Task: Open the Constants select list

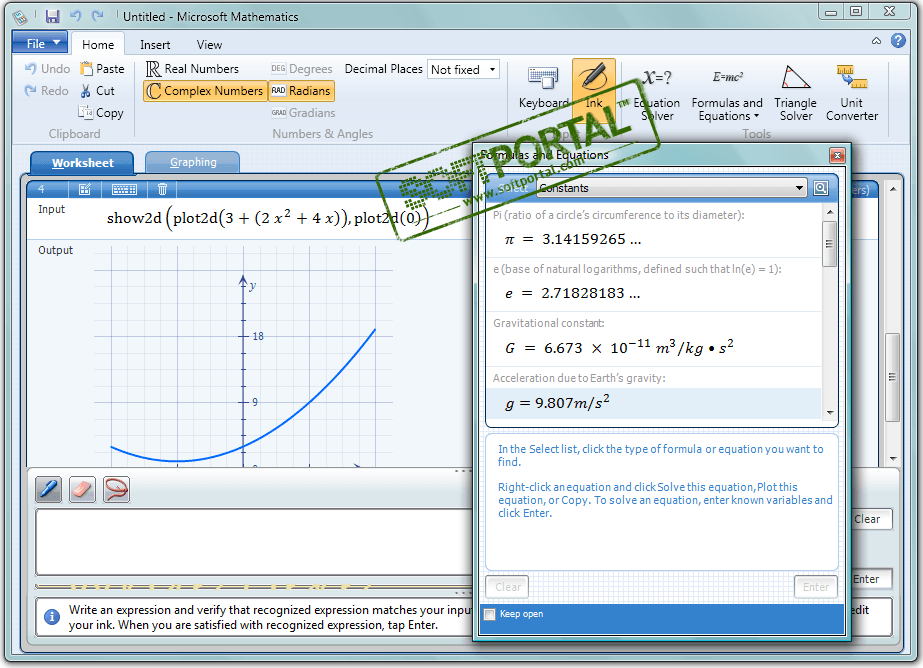Action: (672, 188)
